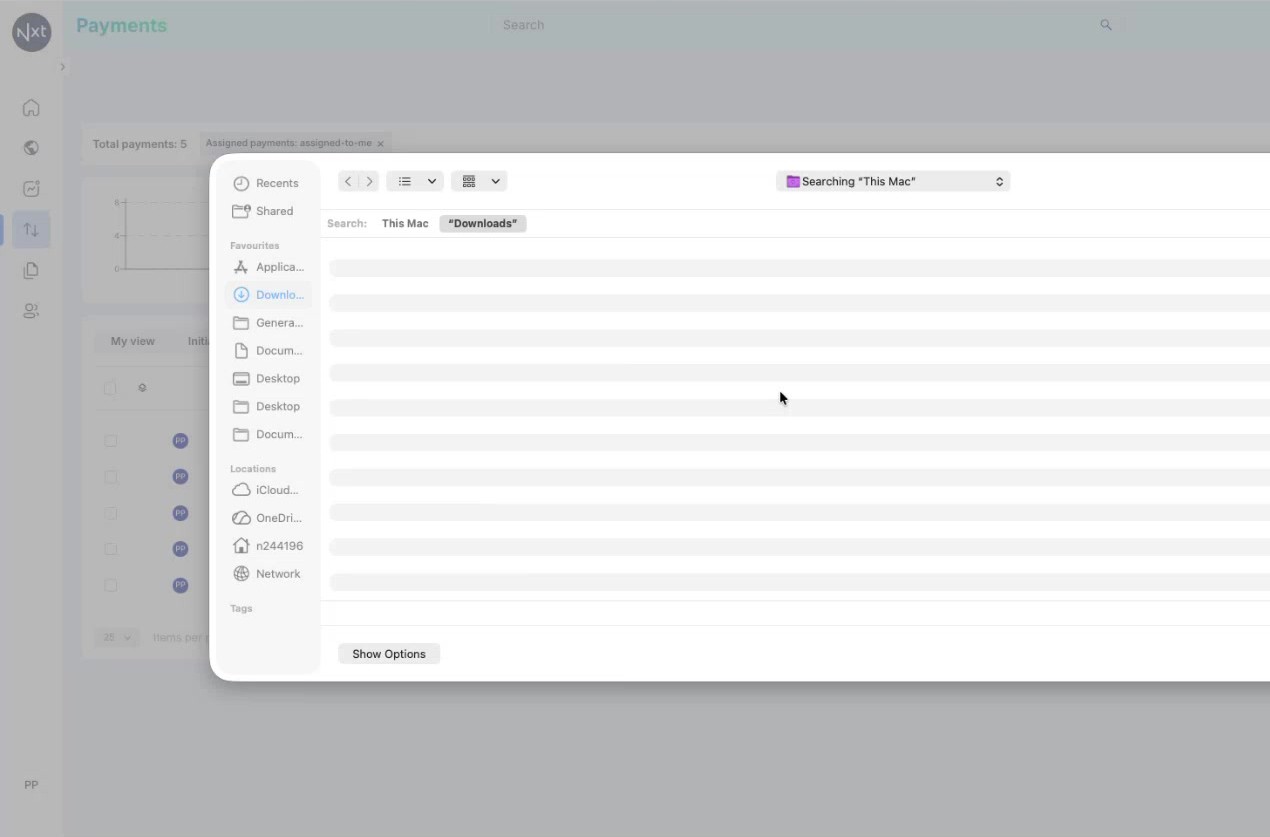1270x837 pixels.
Task: Set search scope to This Mac
Action: (x=405, y=223)
